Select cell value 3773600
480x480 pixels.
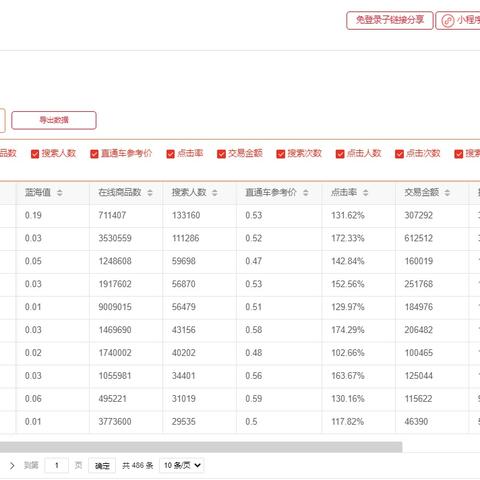(x=115, y=422)
